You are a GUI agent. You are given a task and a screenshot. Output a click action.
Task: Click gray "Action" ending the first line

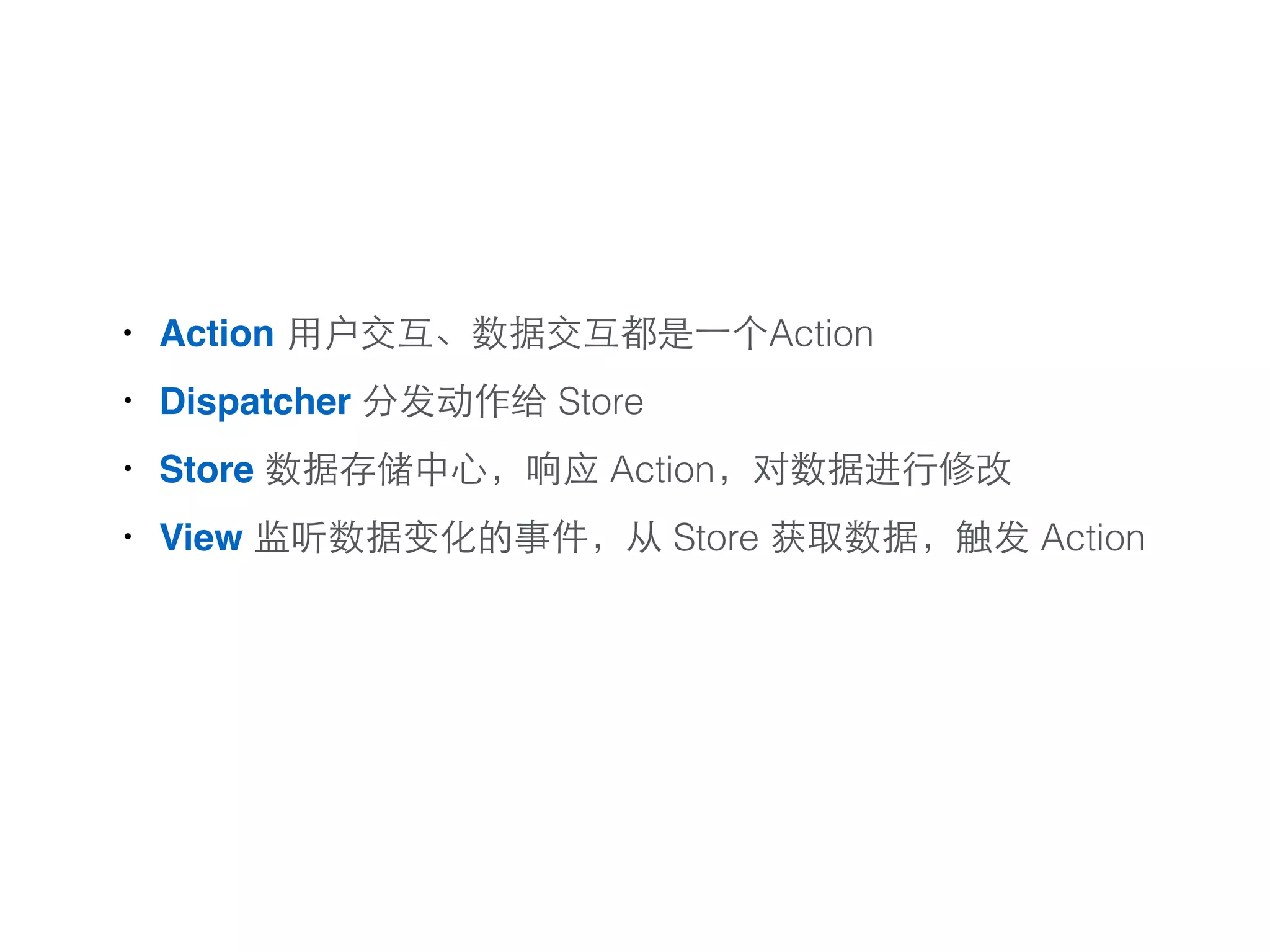[821, 333]
